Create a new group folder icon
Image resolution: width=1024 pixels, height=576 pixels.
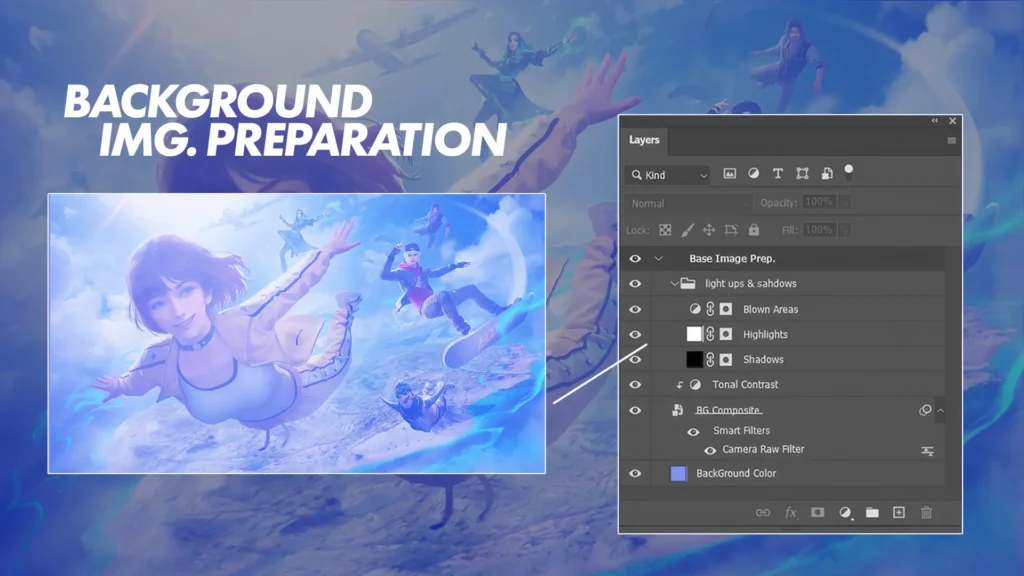point(872,512)
